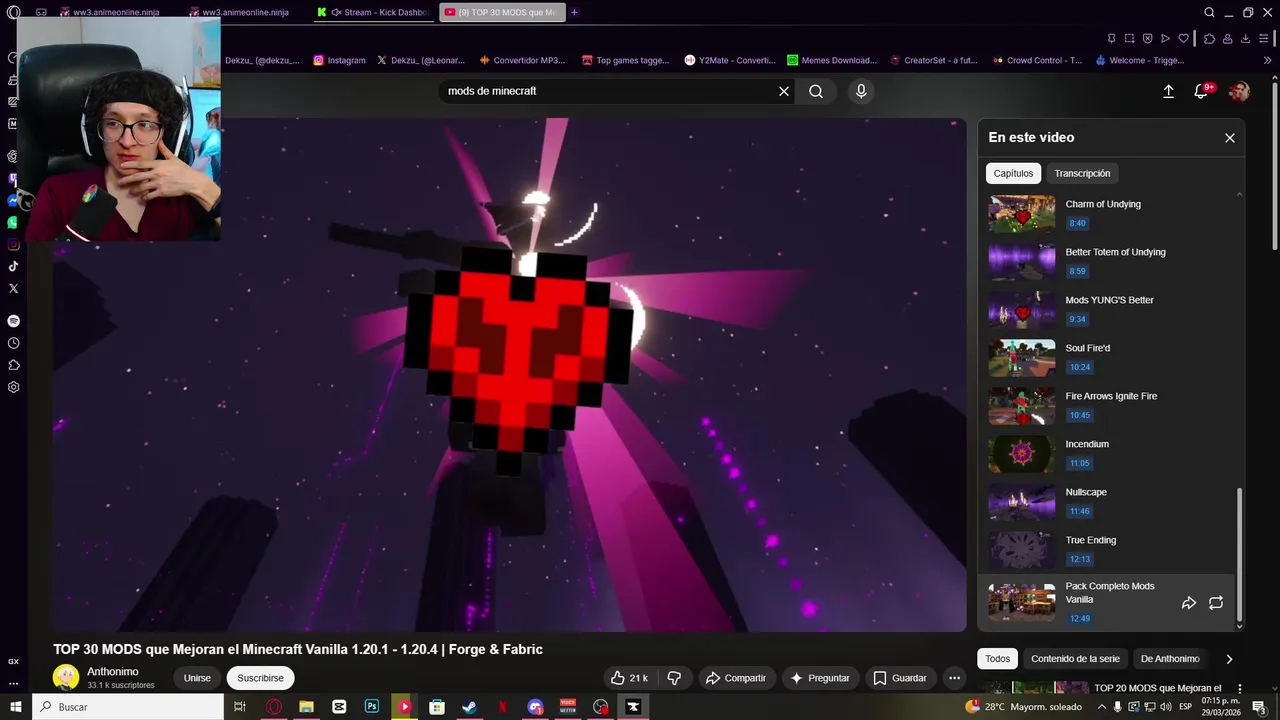Click the Unirse button
1280x720 pixels.
pyautogui.click(x=197, y=678)
